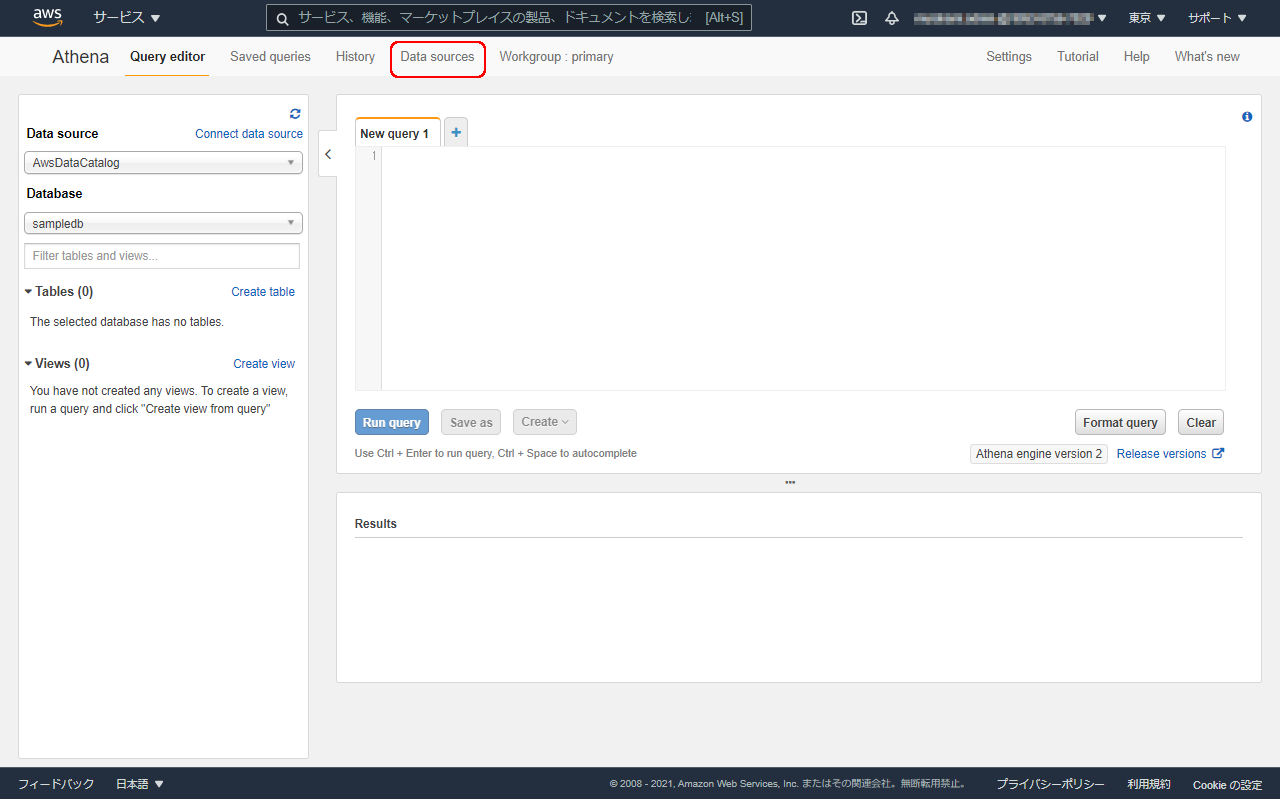This screenshot has width=1280, height=799.
Task: Click the Athena engine version 2 label
Action: click(x=1039, y=454)
